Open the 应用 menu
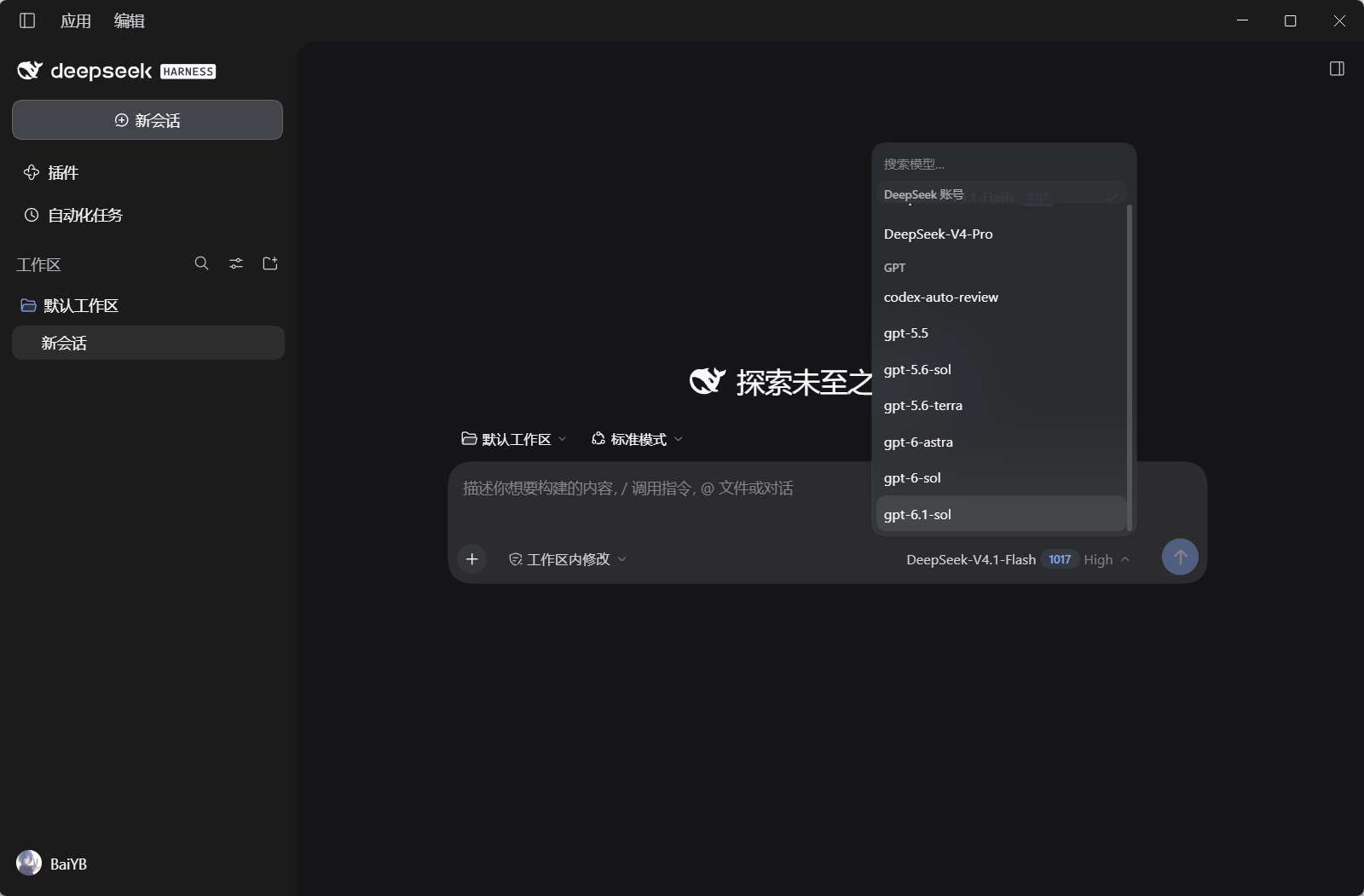This screenshot has height=896, width=1364. click(x=76, y=20)
